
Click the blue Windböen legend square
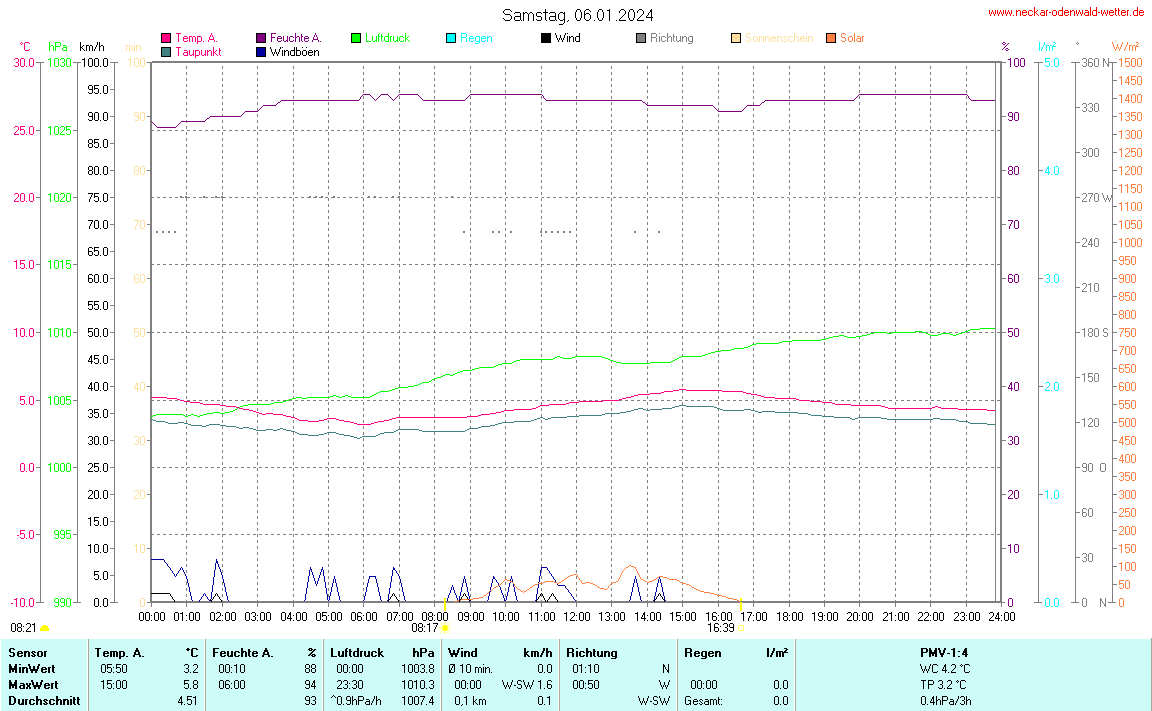pos(261,52)
